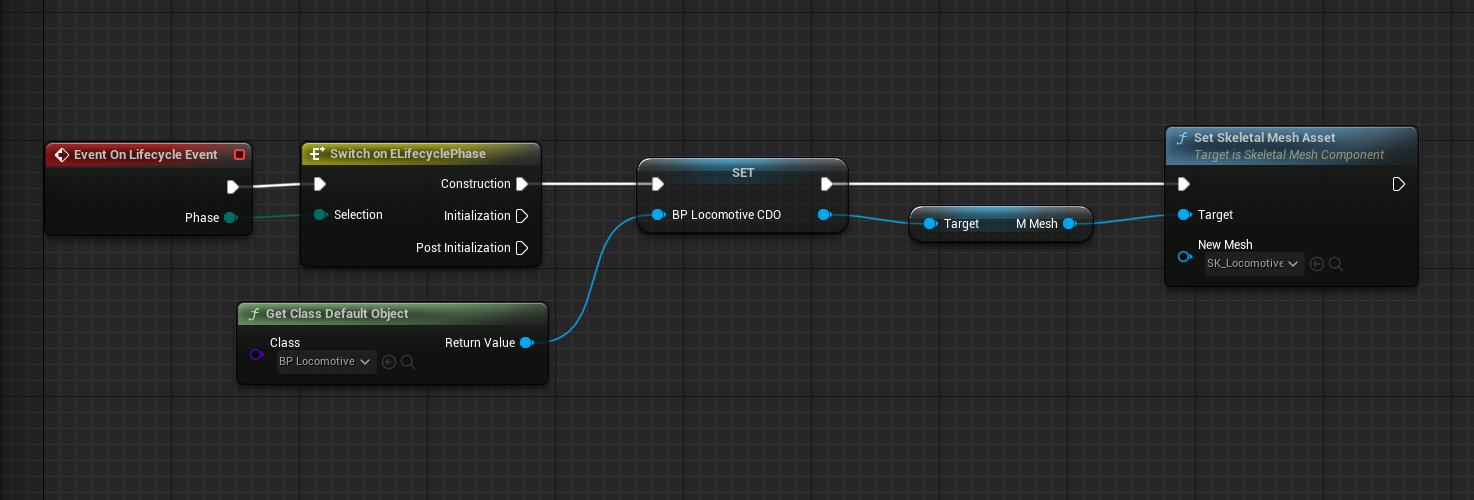Click the Event node's execution output pin
Screen dimensions: 1474x500
(x=232, y=186)
